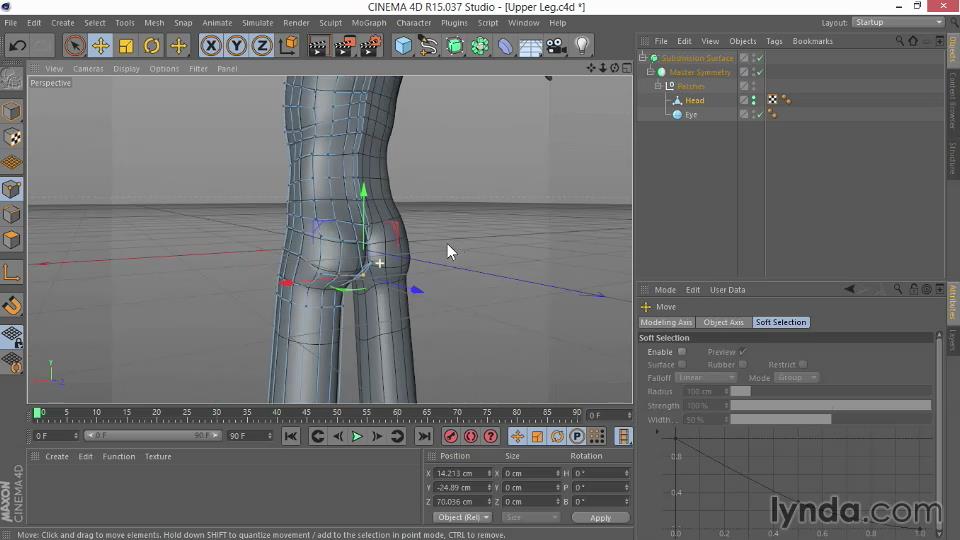Switch to Soft Selection tab
This screenshot has width=960, height=540.
781,322
